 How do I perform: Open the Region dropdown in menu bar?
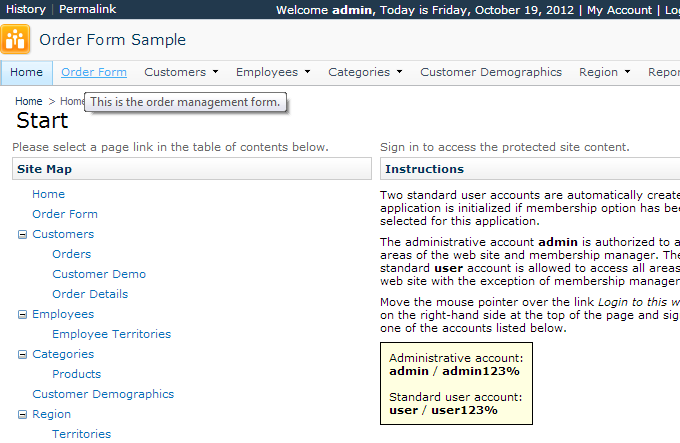pyautogui.click(x=604, y=72)
